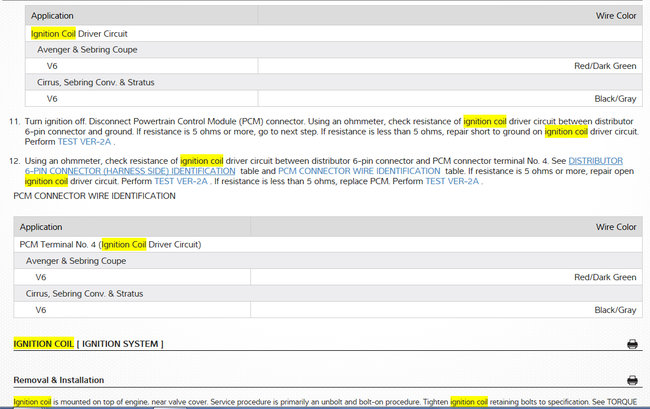Select 'PCM Terminal No. 4 (Ignition Coil Driver Circuit)' row
The width and height of the screenshot is (650, 409).
pos(328,244)
